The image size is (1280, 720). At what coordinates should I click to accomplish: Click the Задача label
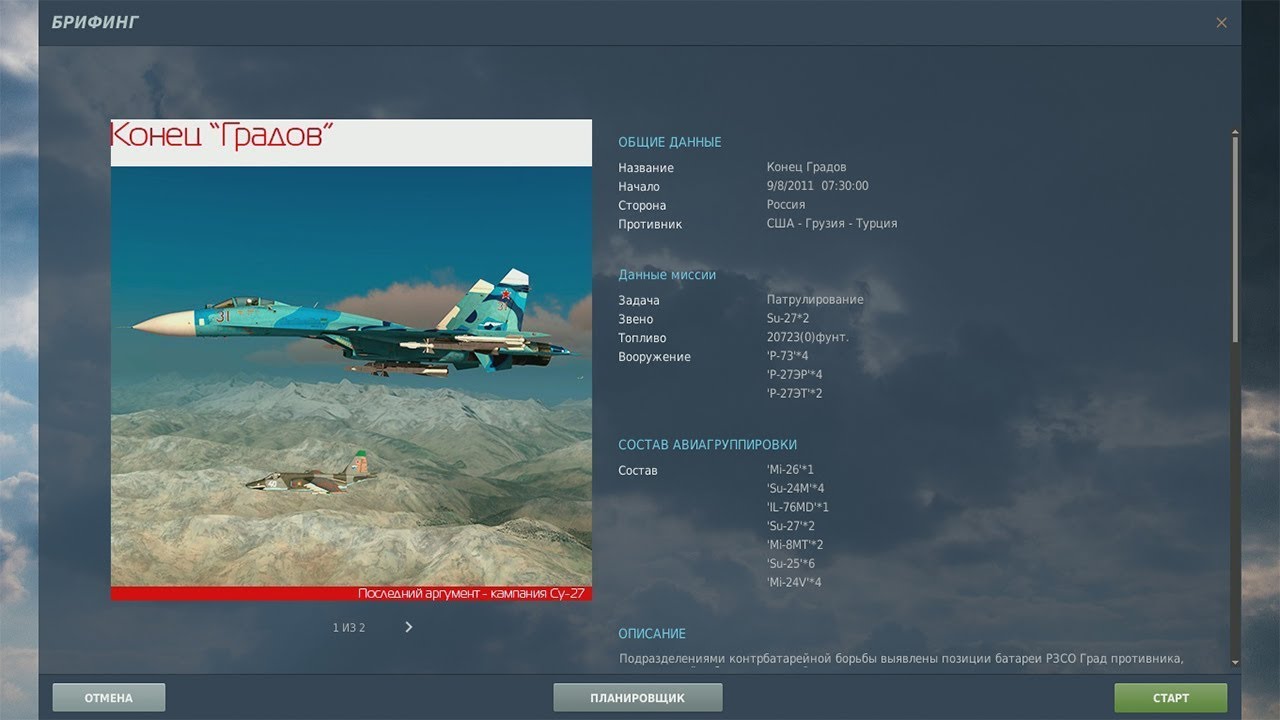pos(639,300)
